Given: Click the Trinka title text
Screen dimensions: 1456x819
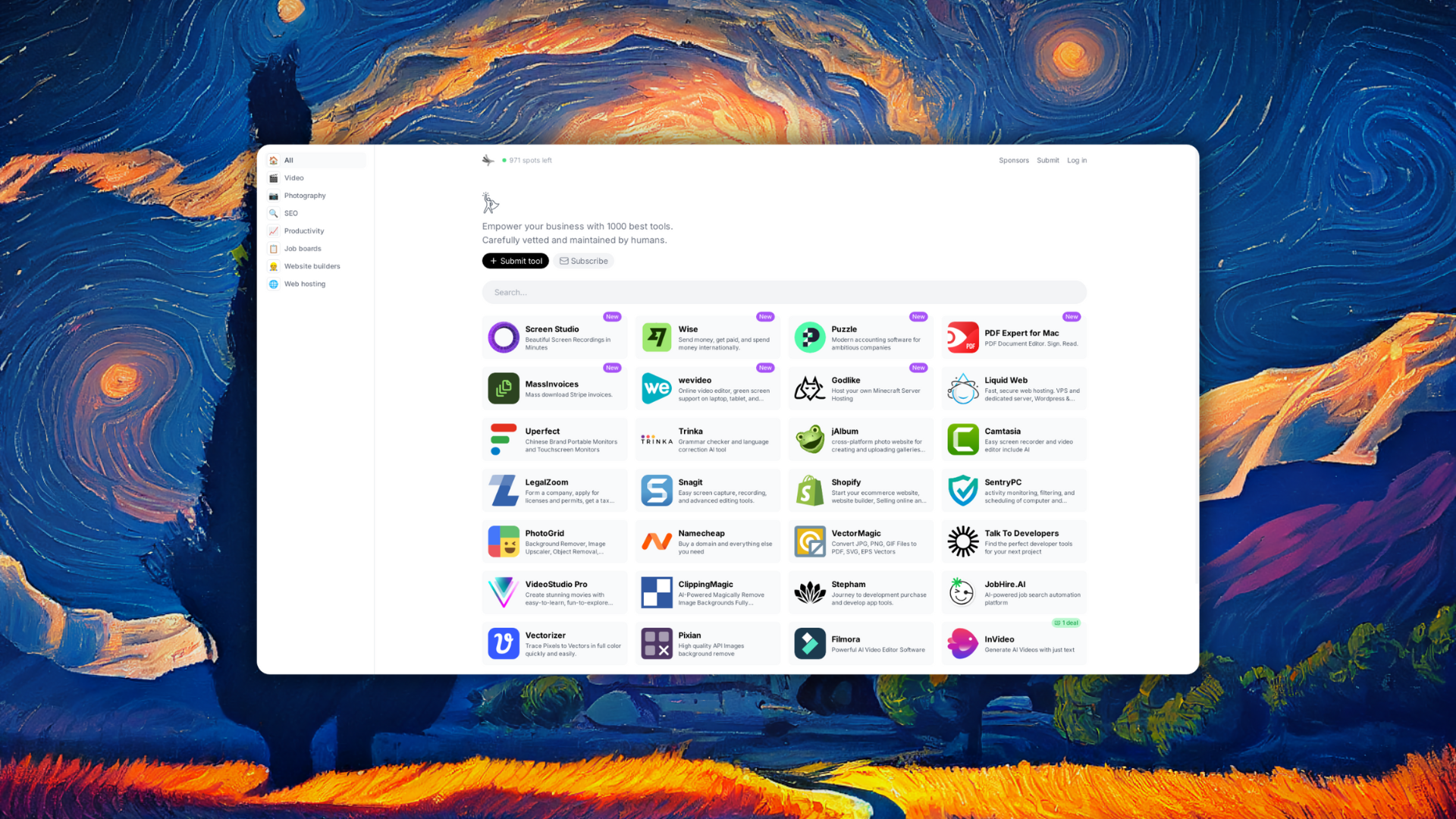Looking at the screenshot, I should point(691,431).
